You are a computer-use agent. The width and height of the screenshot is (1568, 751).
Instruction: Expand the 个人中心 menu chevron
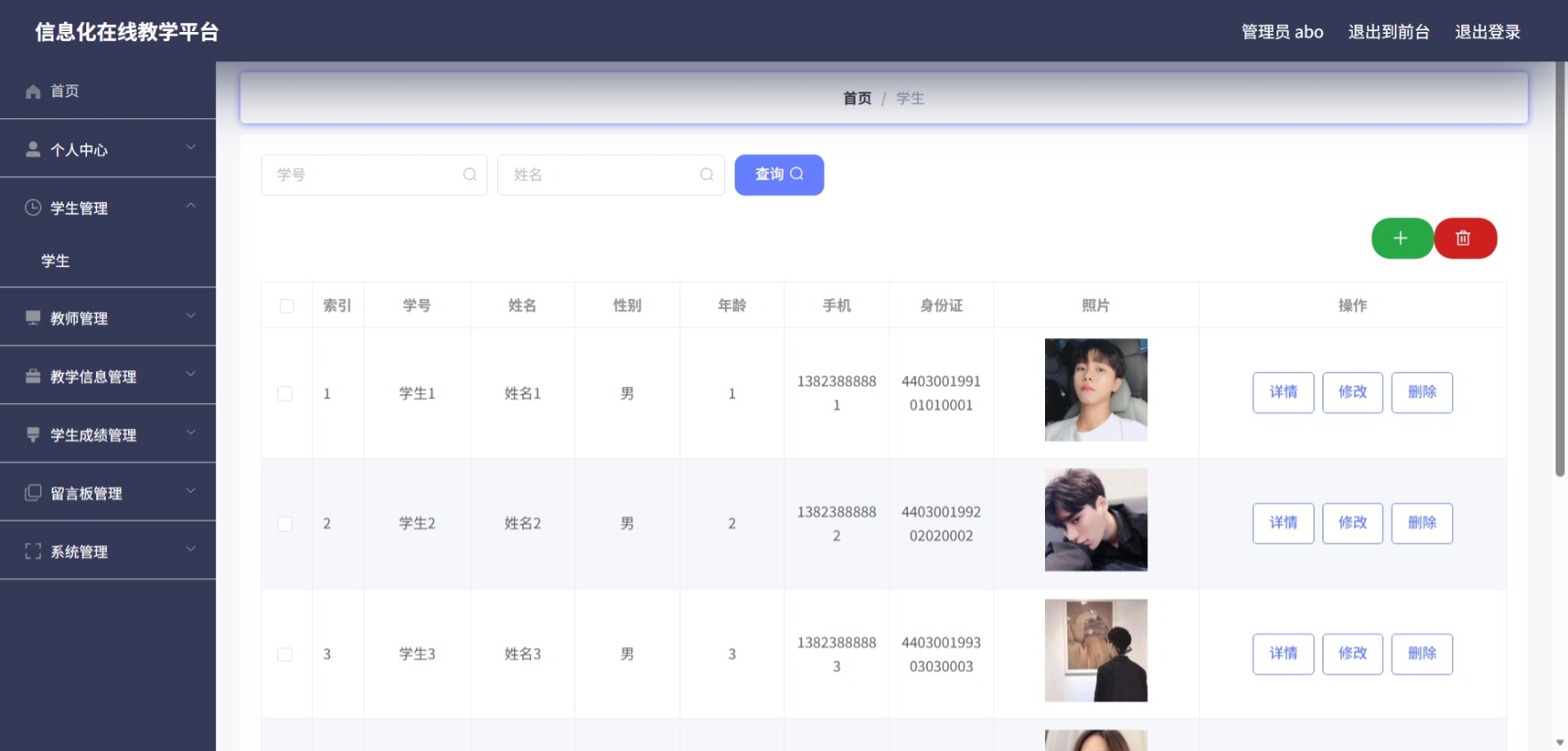tap(190, 147)
